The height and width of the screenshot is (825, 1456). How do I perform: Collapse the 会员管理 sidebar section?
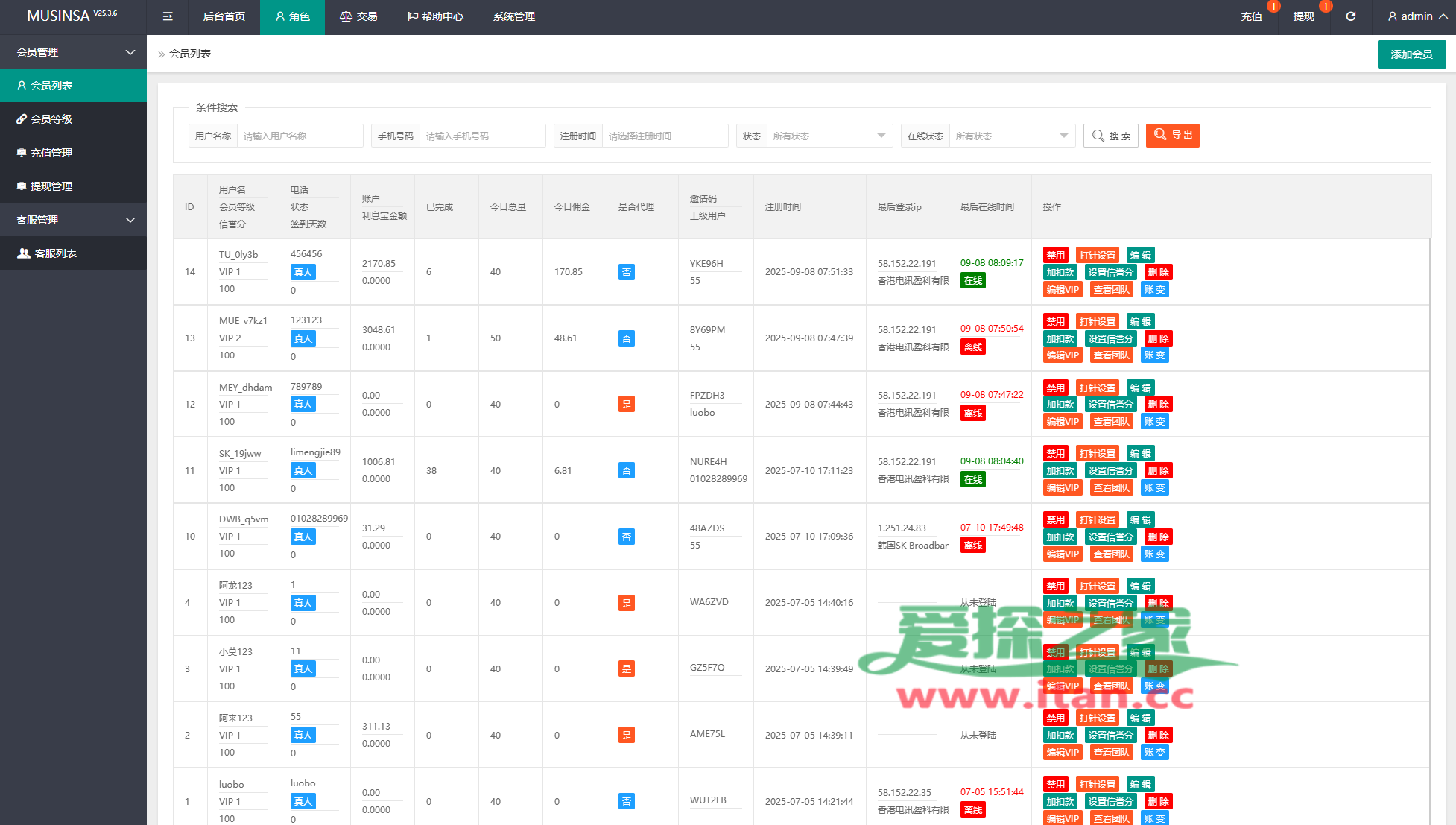pos(73,52)
